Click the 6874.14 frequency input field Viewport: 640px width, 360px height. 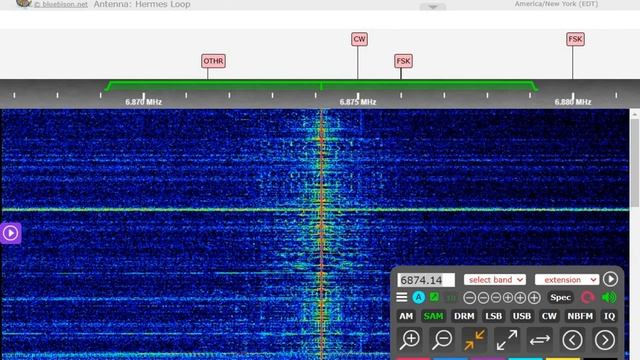(426, 280)
